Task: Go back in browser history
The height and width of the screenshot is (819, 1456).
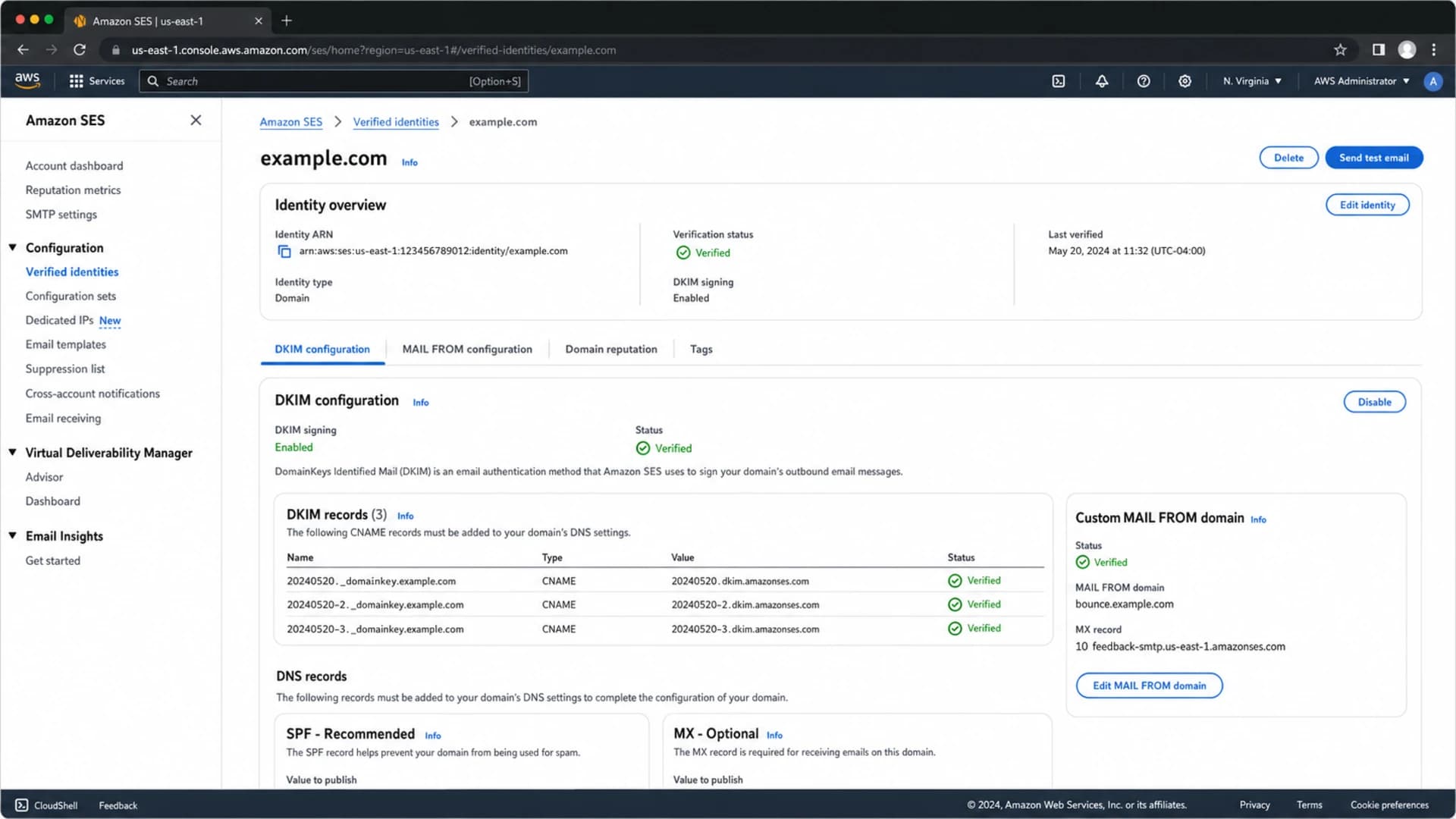Action: (23, 50)
